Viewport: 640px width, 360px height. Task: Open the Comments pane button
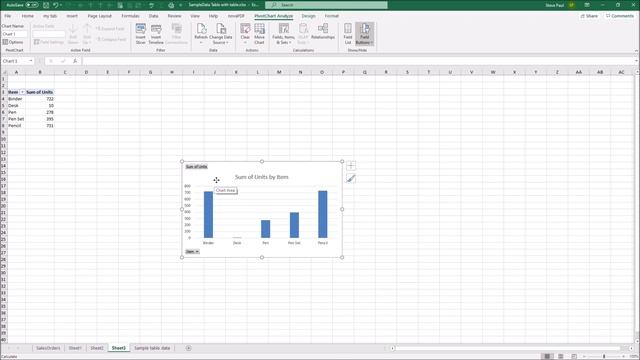[620, 16]
